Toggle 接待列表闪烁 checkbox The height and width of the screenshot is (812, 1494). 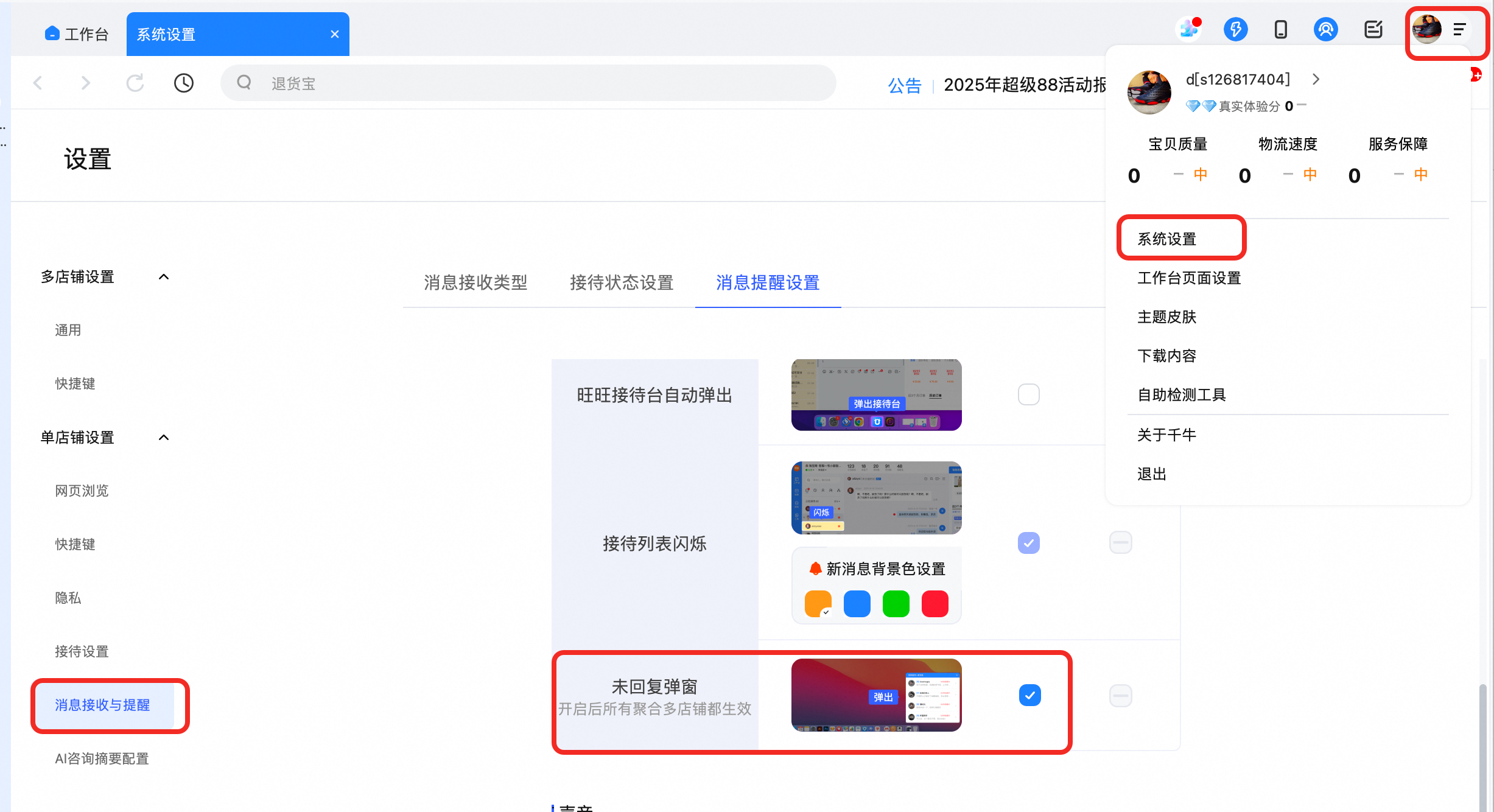(1028, 542)
